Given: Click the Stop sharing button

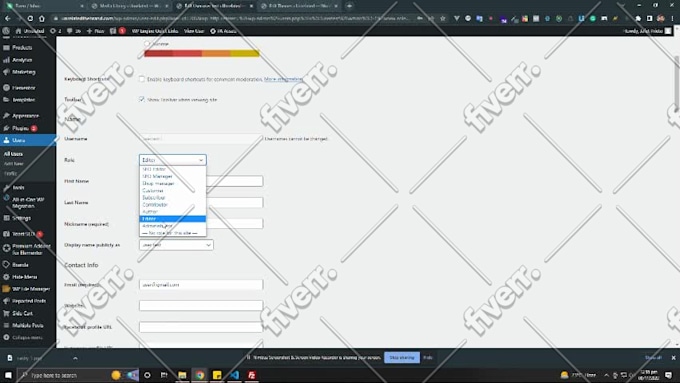Looking at the screenshot, I should [x=402, y=358].
